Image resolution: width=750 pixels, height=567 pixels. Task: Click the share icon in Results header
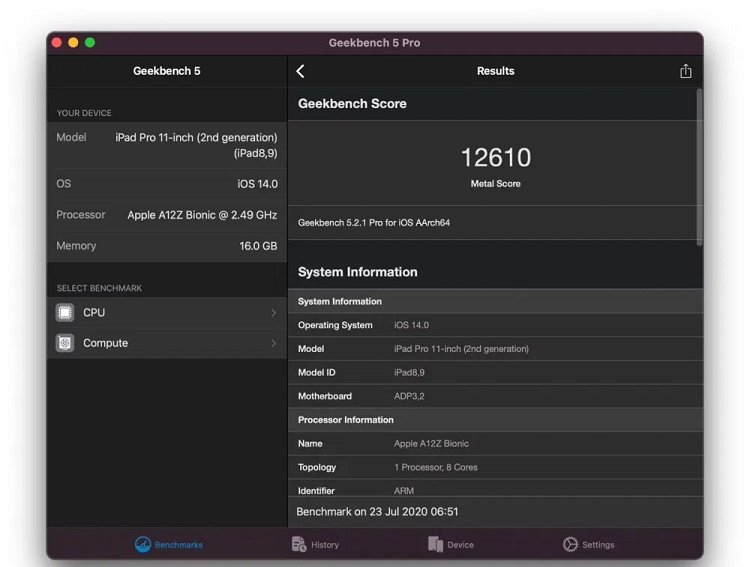685,71
